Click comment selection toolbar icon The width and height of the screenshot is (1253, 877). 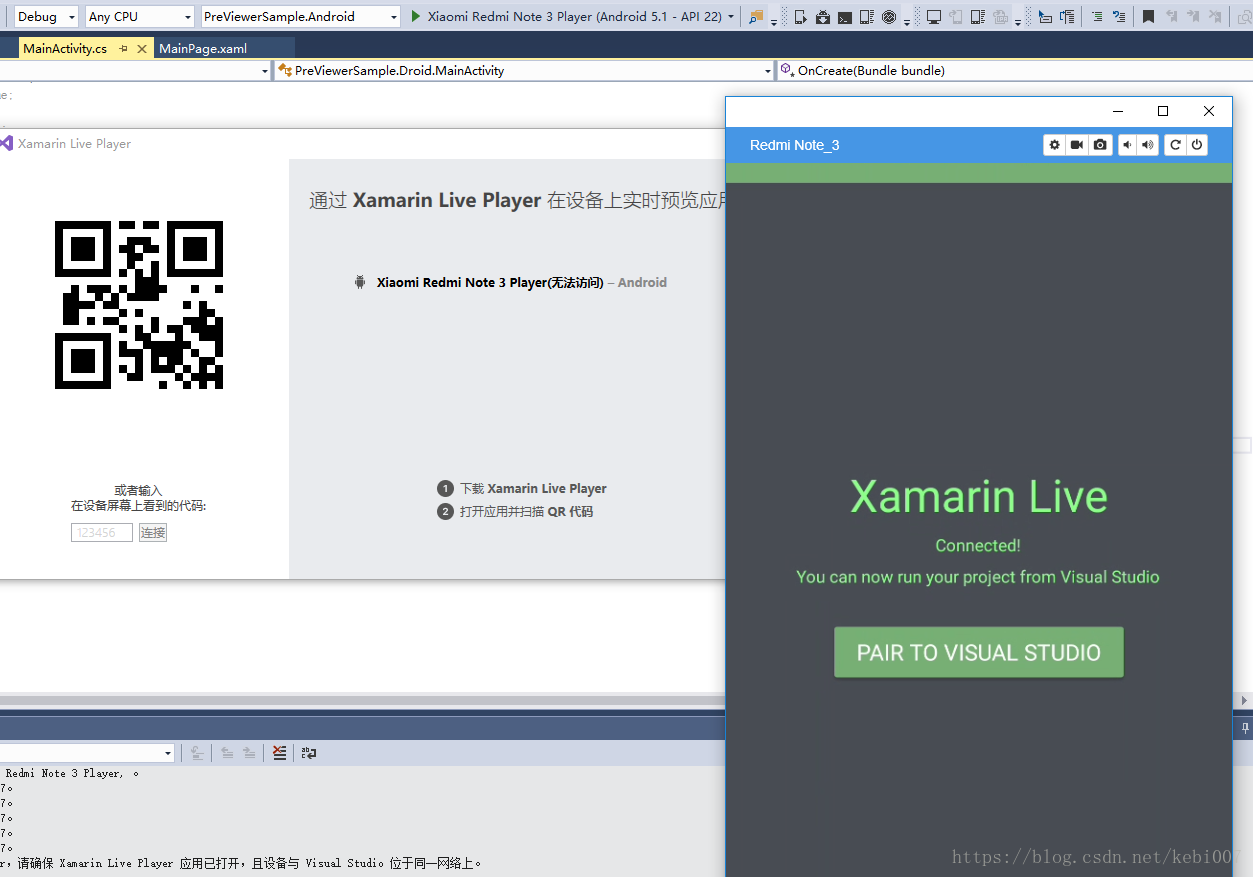tap(1120, 17)
